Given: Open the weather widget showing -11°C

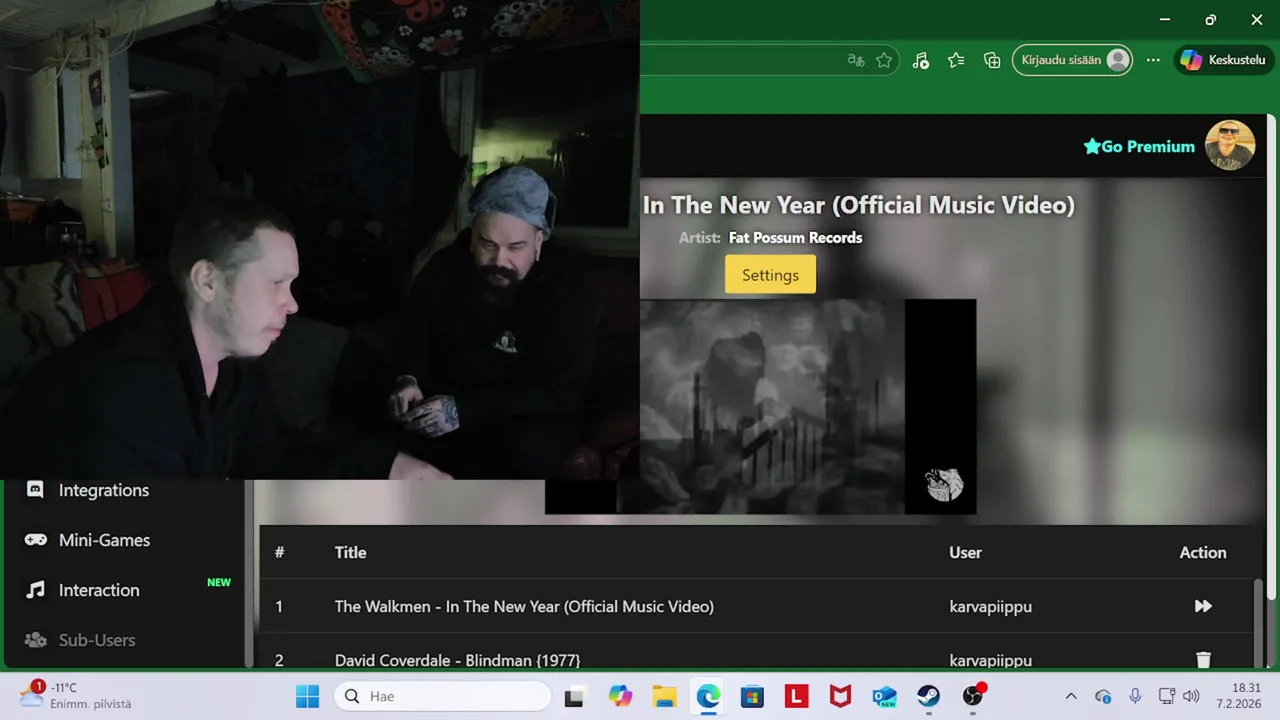Looking at the screenshot, I should [76, 696].
